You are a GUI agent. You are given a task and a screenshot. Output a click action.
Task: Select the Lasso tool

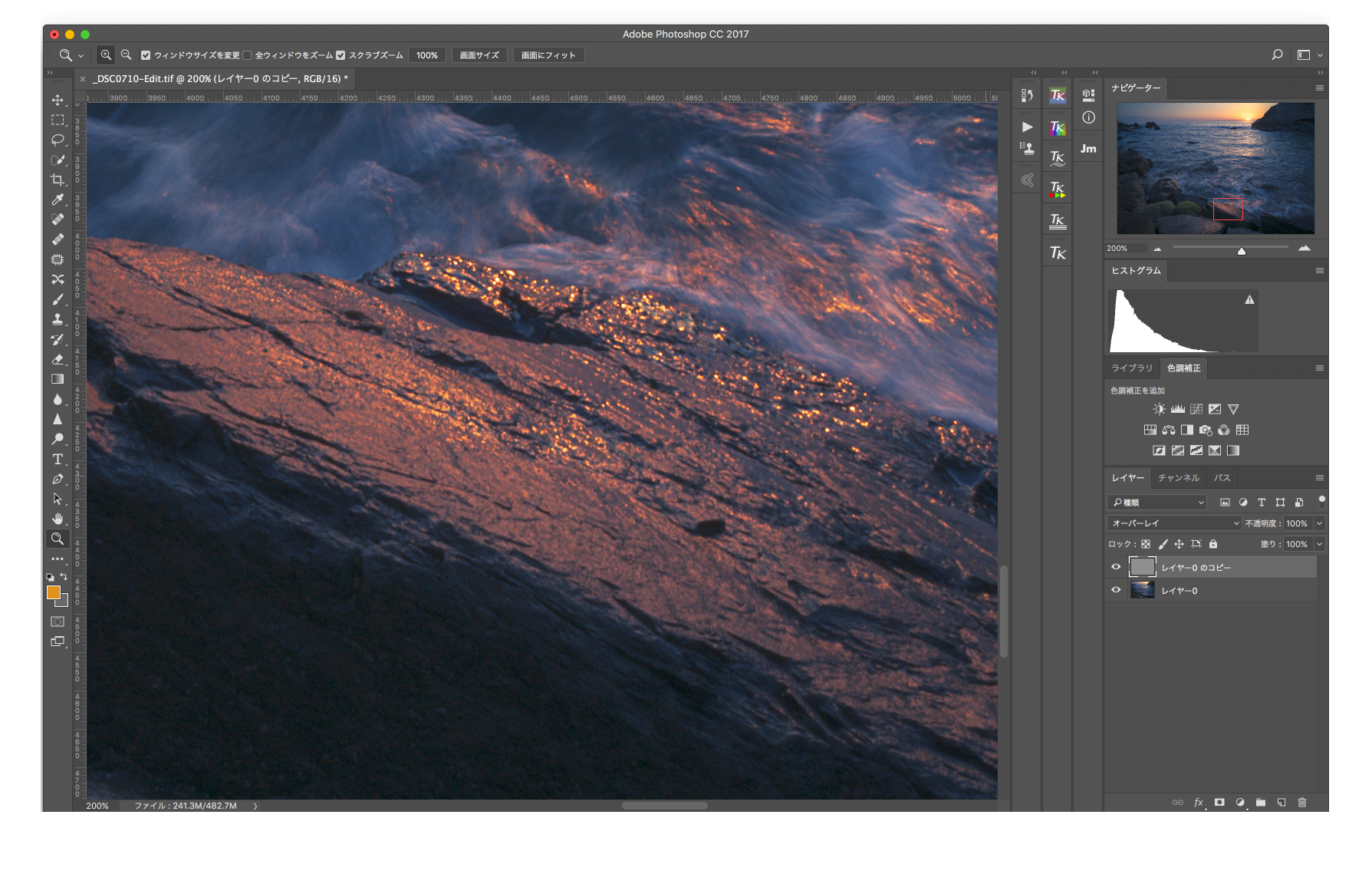click(58, 140)
